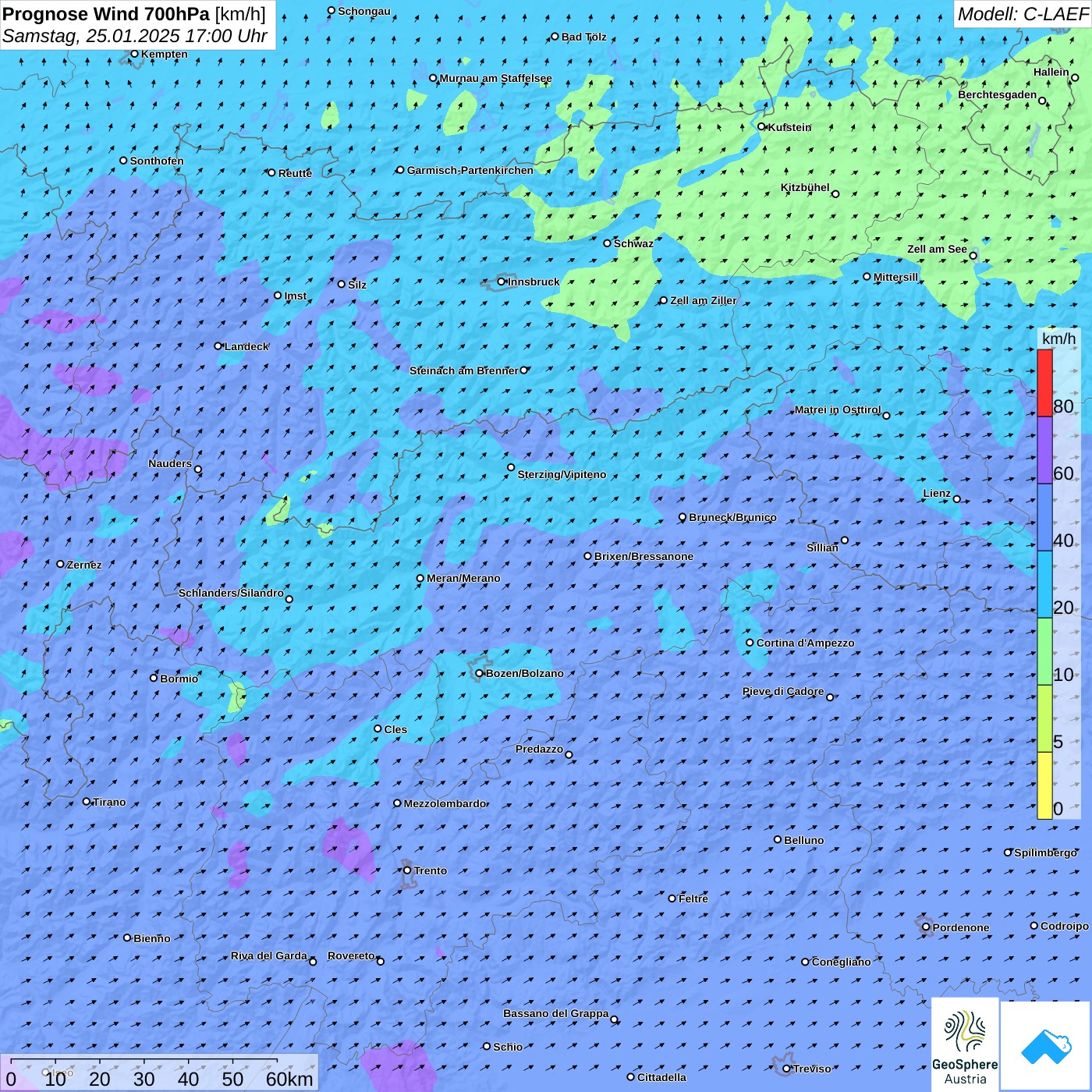Click the 'Cortina d'Ampezzo' label
Viewport: 1092px width, 1092px height.
click(x=805, y=643)
